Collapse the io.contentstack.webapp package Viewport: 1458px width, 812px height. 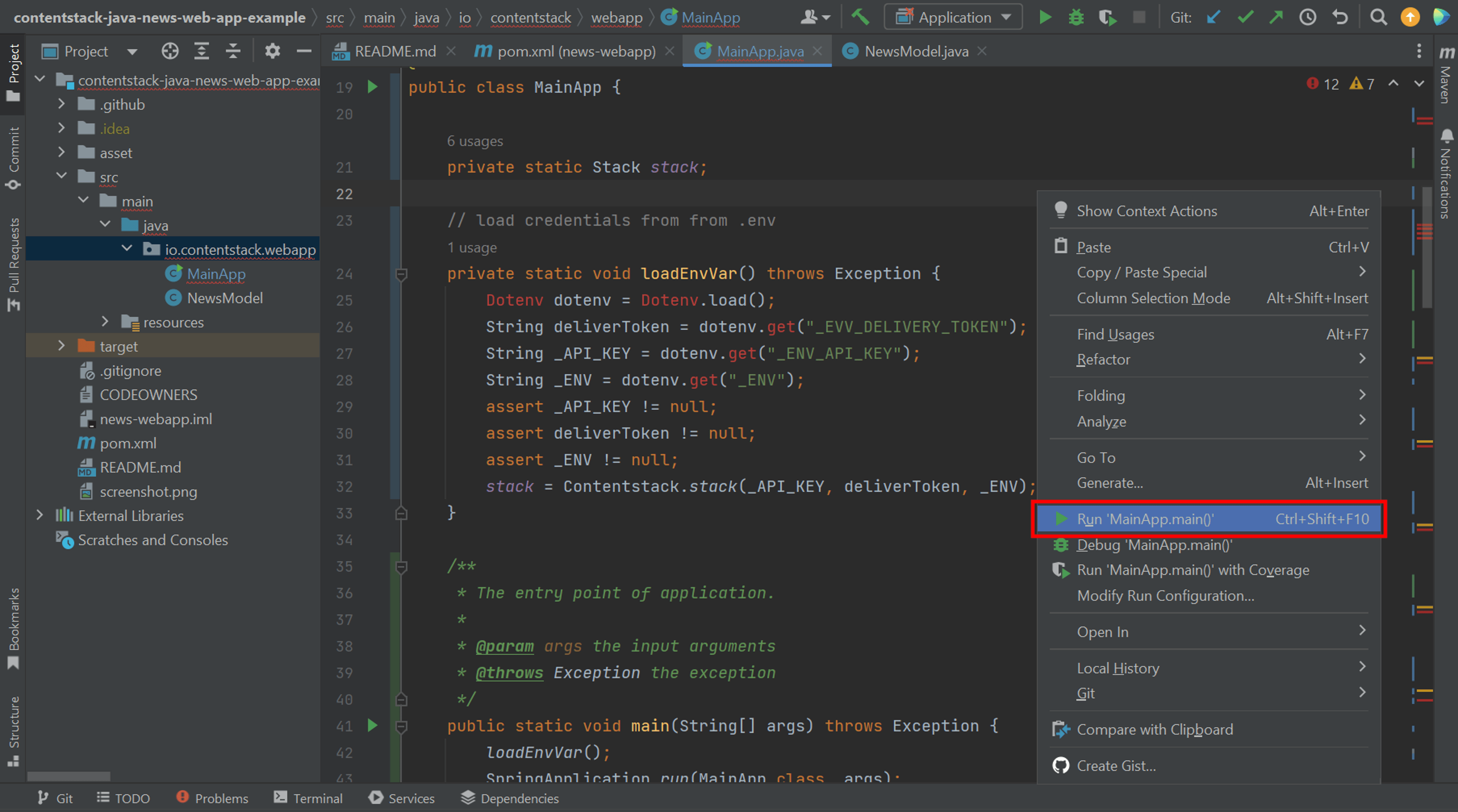pos(127,249)
